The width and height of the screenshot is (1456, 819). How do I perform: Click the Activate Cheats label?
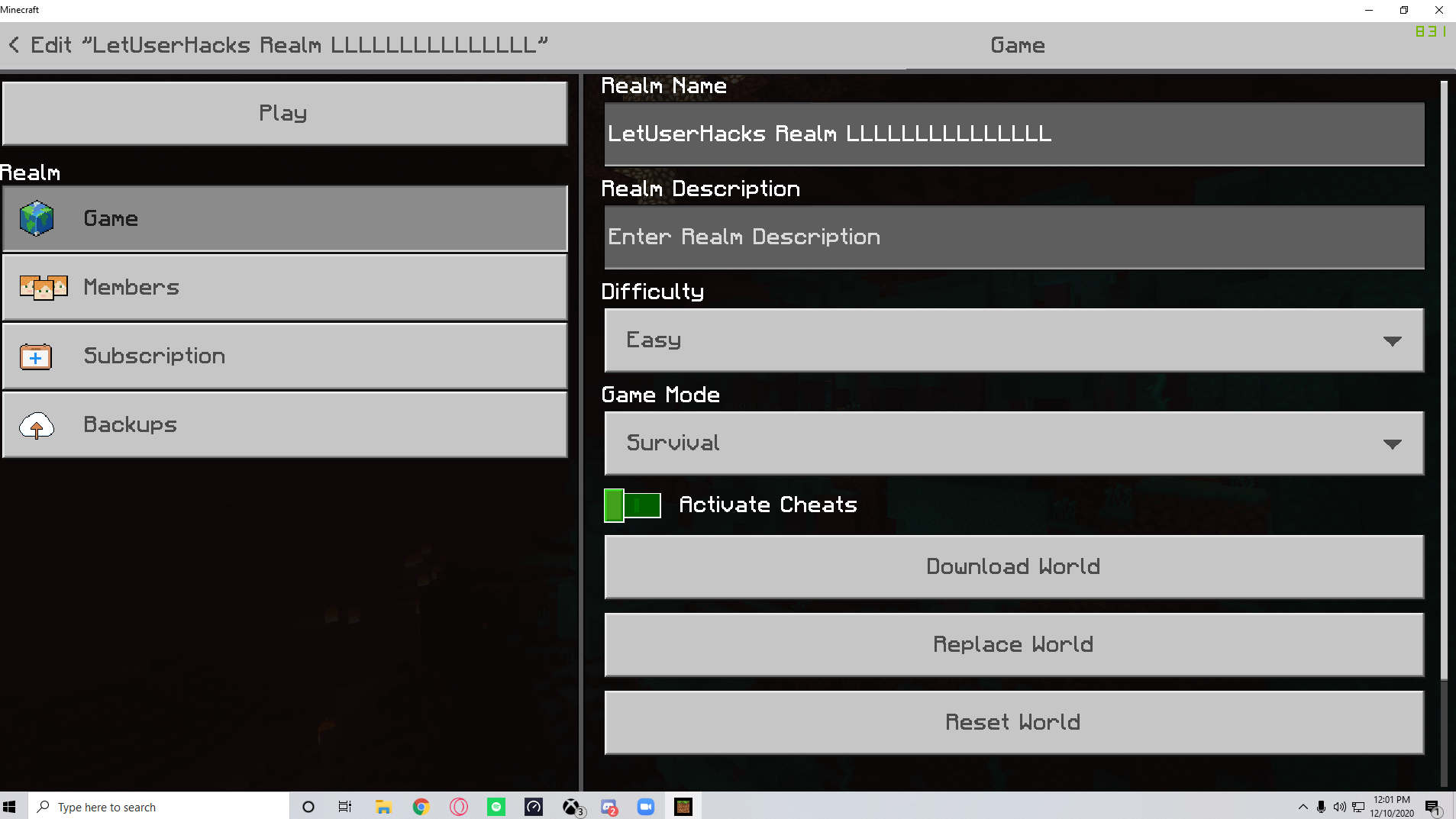pos(768,505)
